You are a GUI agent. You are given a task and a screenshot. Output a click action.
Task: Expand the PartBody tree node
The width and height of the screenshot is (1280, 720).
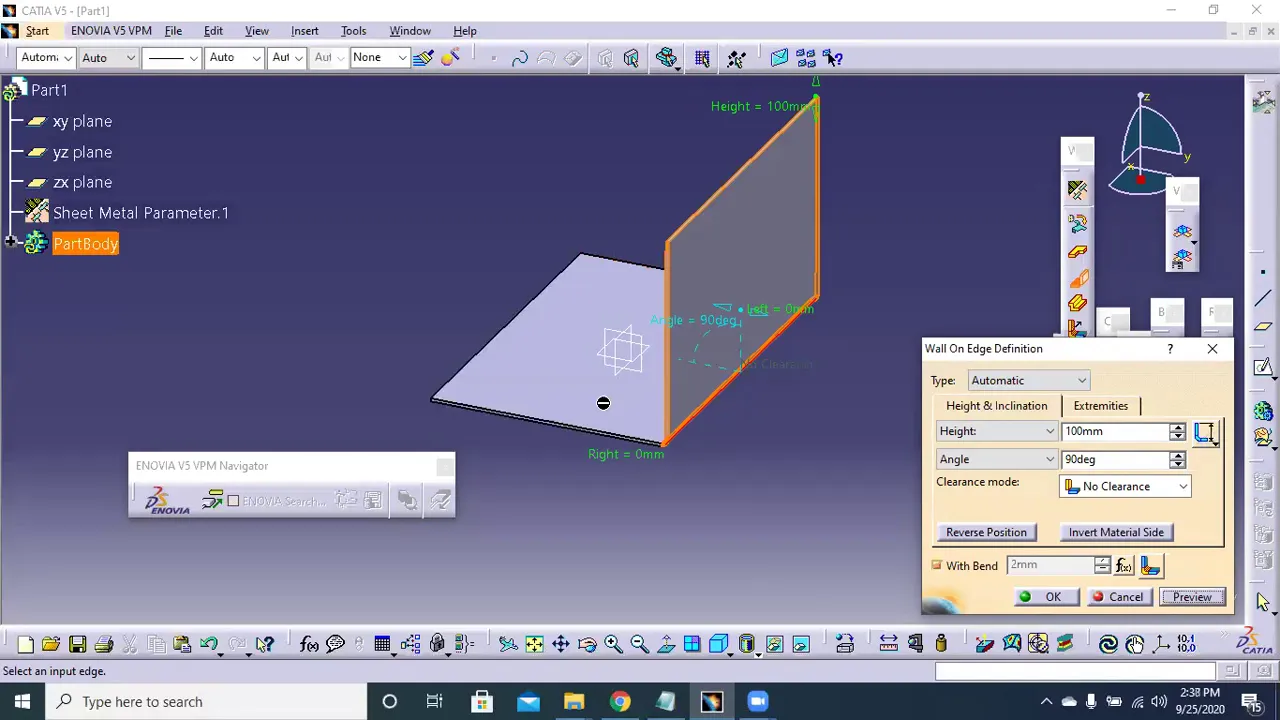[11, 243]
